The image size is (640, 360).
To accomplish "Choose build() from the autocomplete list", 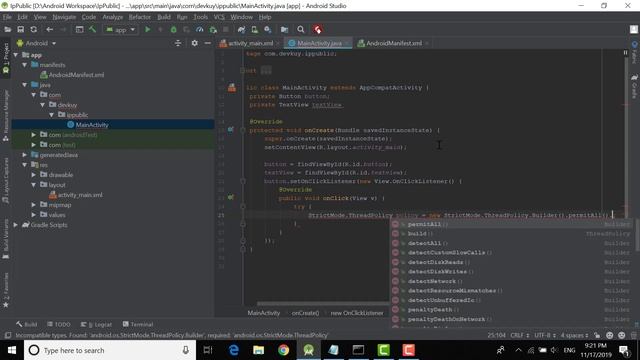I will click(x=511, y=234).
